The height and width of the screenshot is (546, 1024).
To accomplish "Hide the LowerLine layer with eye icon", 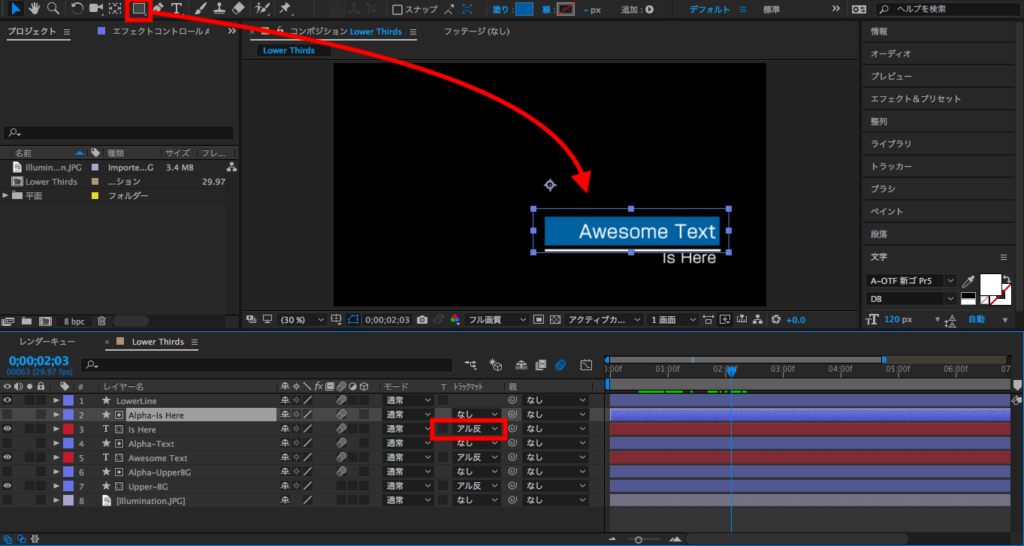I will point(8,400).
